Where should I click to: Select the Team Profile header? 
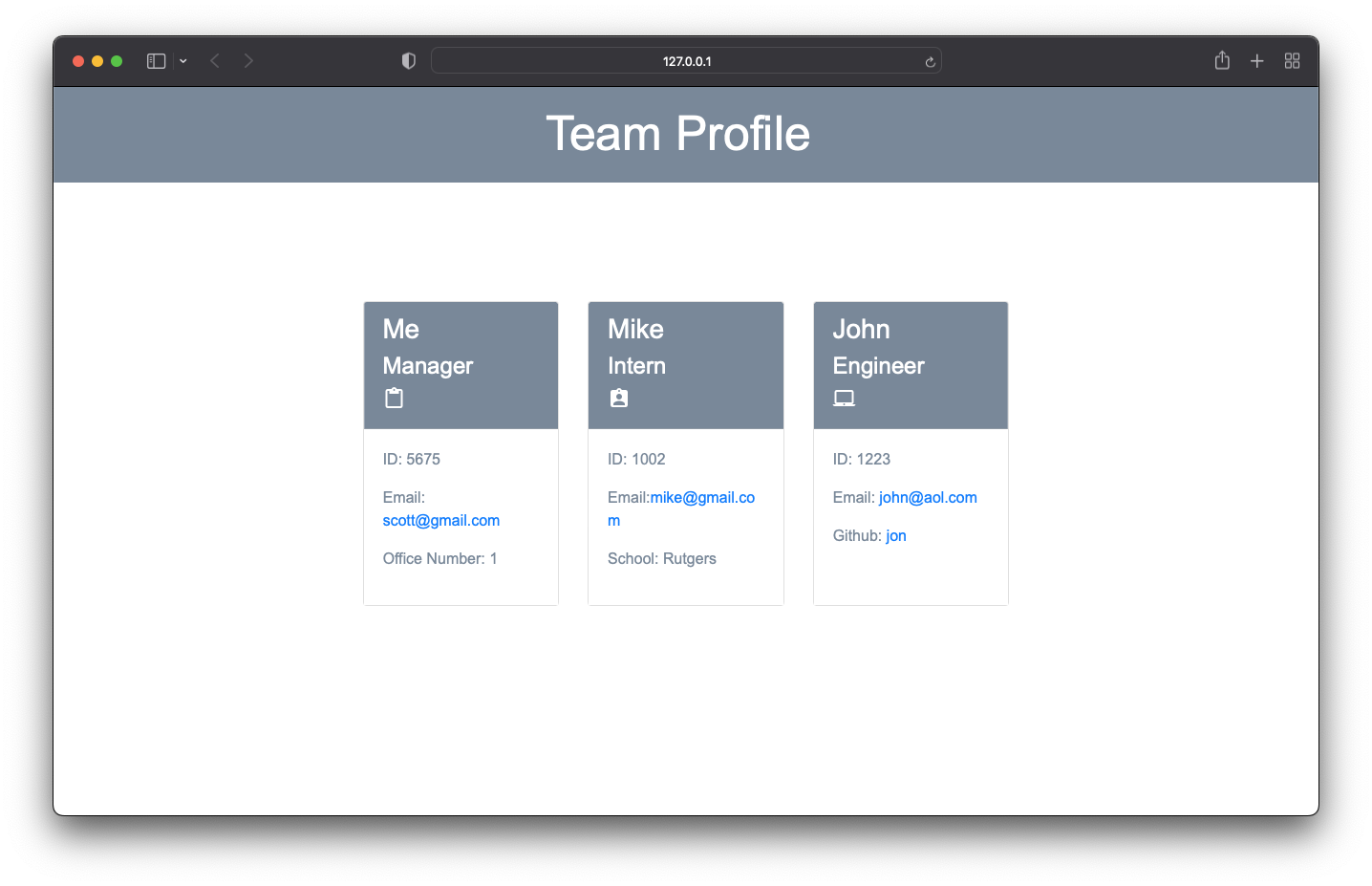pyautogui.click(x=677, y=134)
